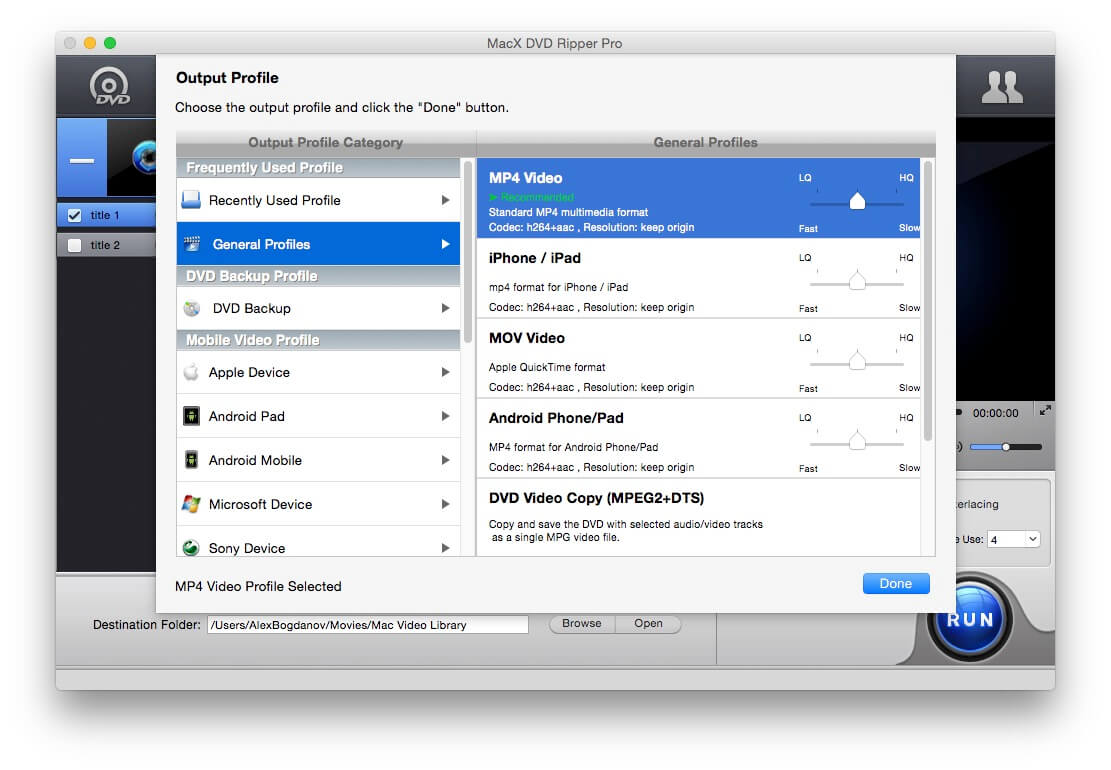Select the iPhone / iPad profile

(x=699, y=278)
